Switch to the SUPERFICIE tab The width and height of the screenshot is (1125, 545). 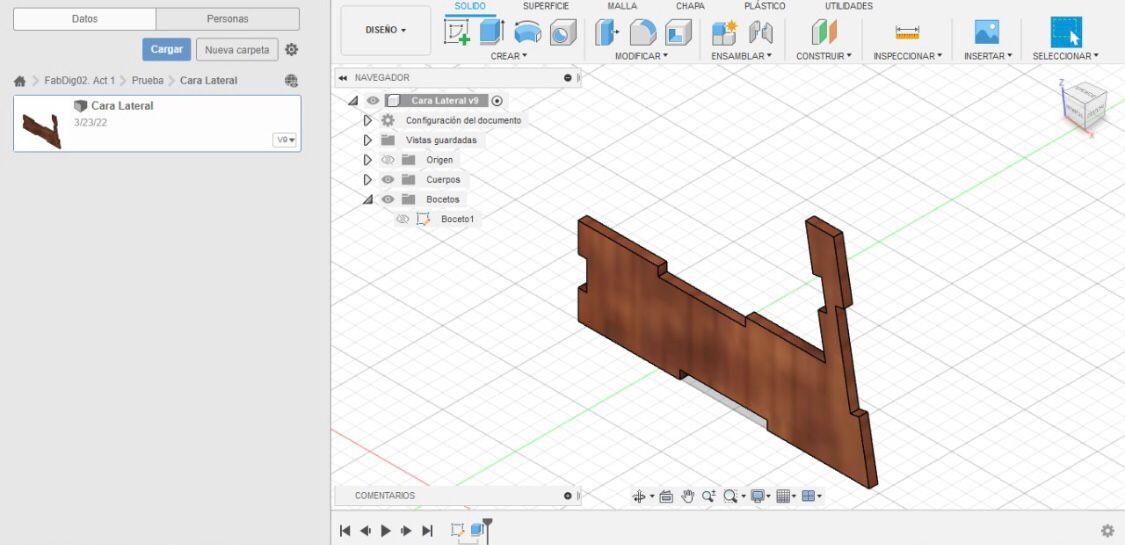click(x=545, y=6)
